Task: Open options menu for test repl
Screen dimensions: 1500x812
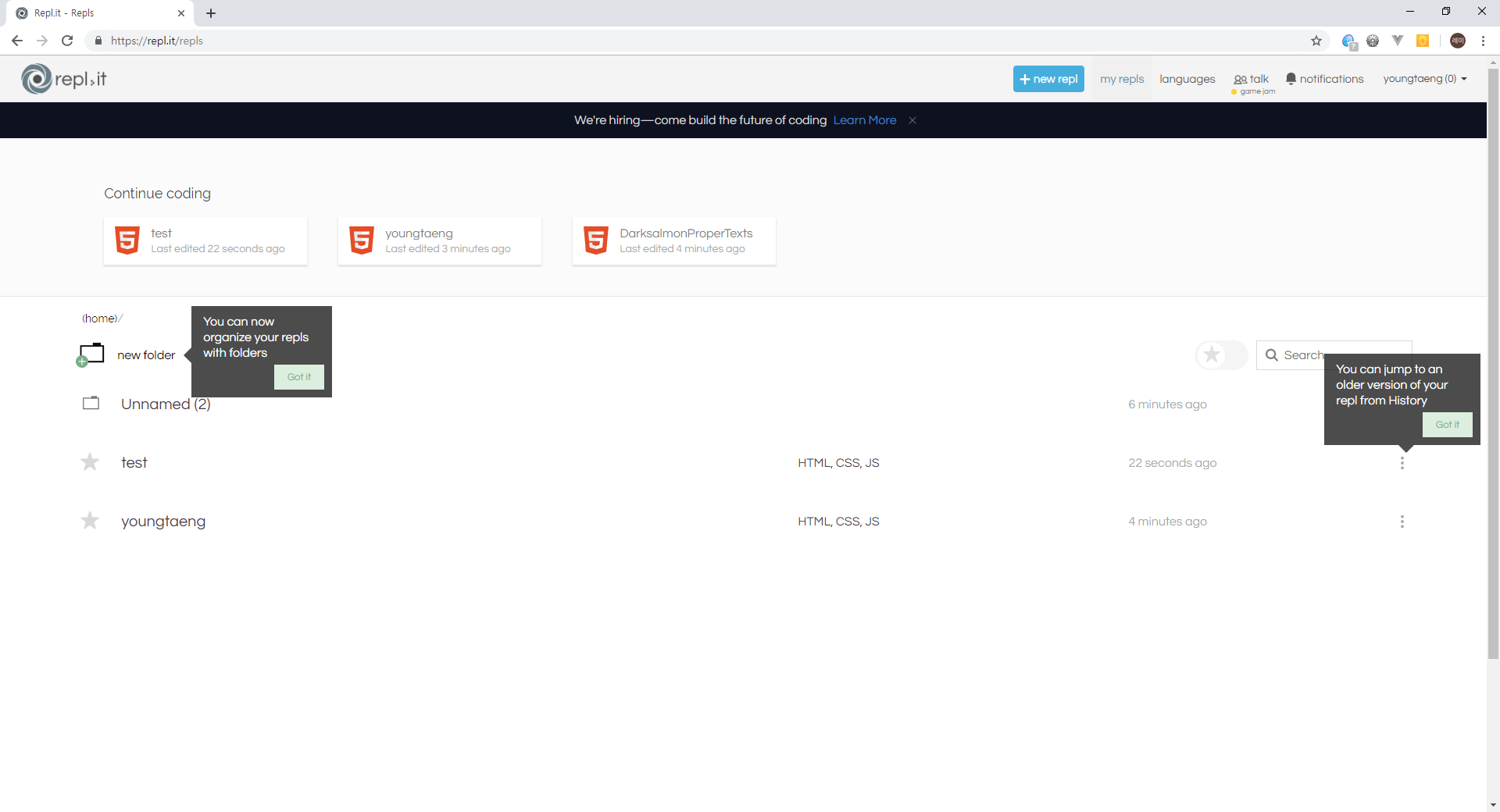Action: (x=1402, y=463)
